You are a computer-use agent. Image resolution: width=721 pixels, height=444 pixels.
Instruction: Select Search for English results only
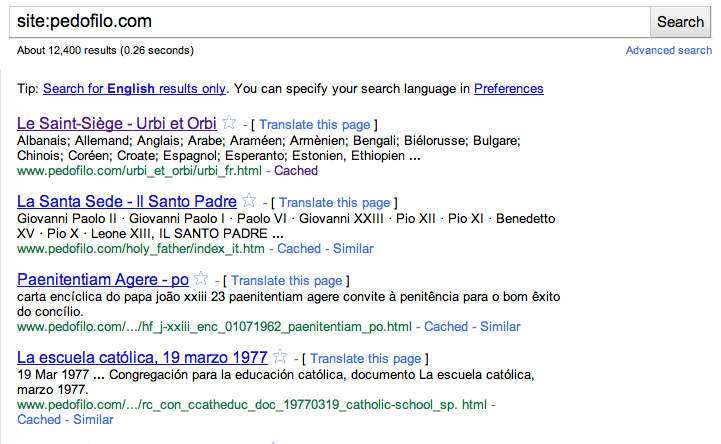click(134, 89)
